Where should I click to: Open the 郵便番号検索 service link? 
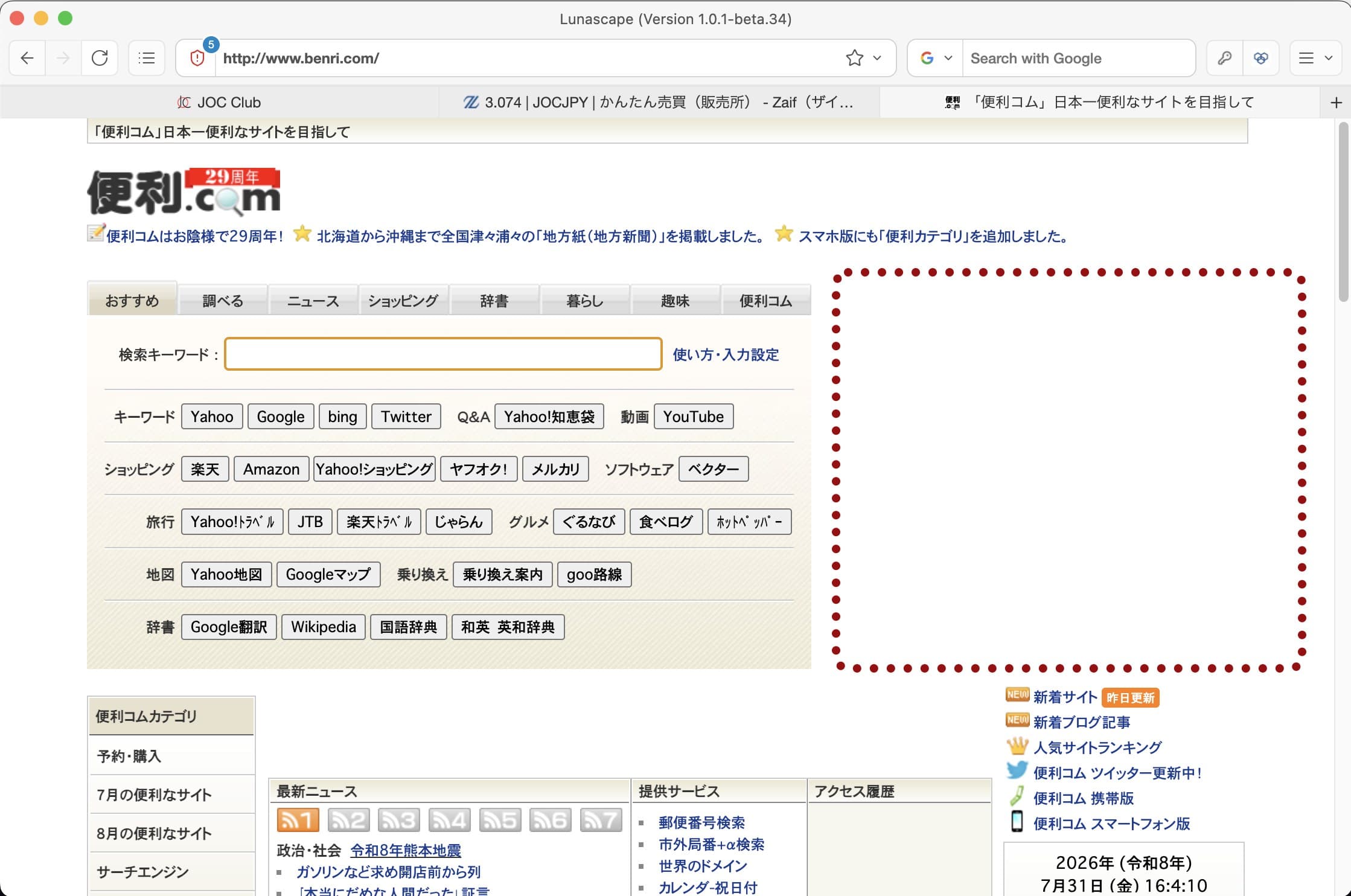(x=701, y=822)
